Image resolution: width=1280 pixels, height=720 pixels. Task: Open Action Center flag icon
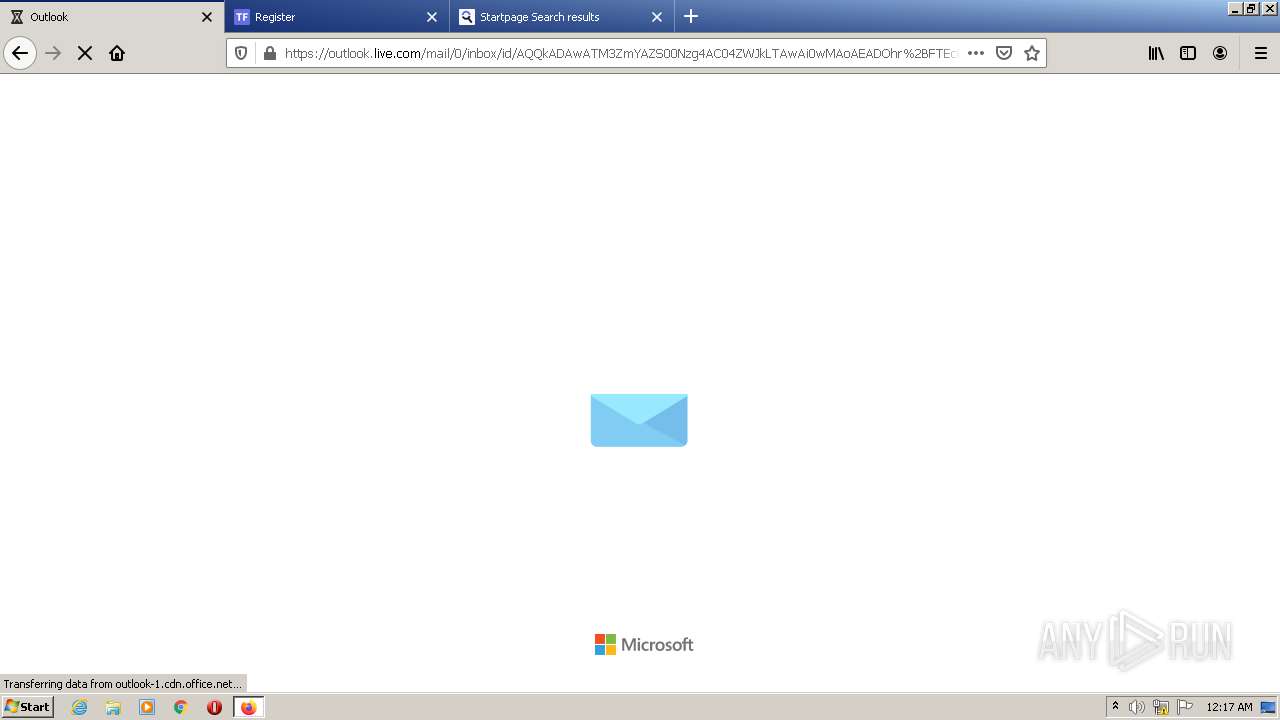click(x=1185, y=707)
